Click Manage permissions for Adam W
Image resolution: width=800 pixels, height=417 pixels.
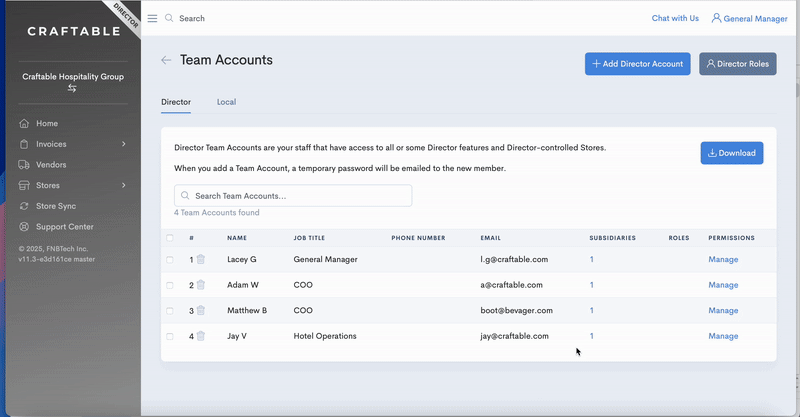[x=723, y=285]
